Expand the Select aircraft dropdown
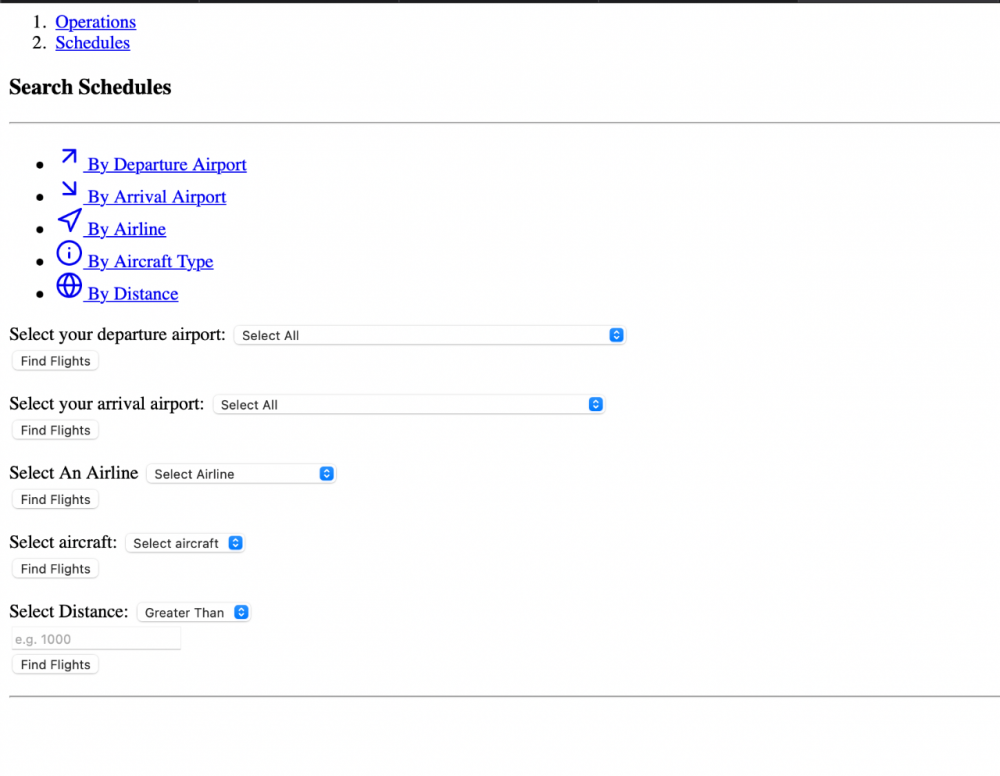The height and width of the screenshot is (776, 1000). [185, 543]
